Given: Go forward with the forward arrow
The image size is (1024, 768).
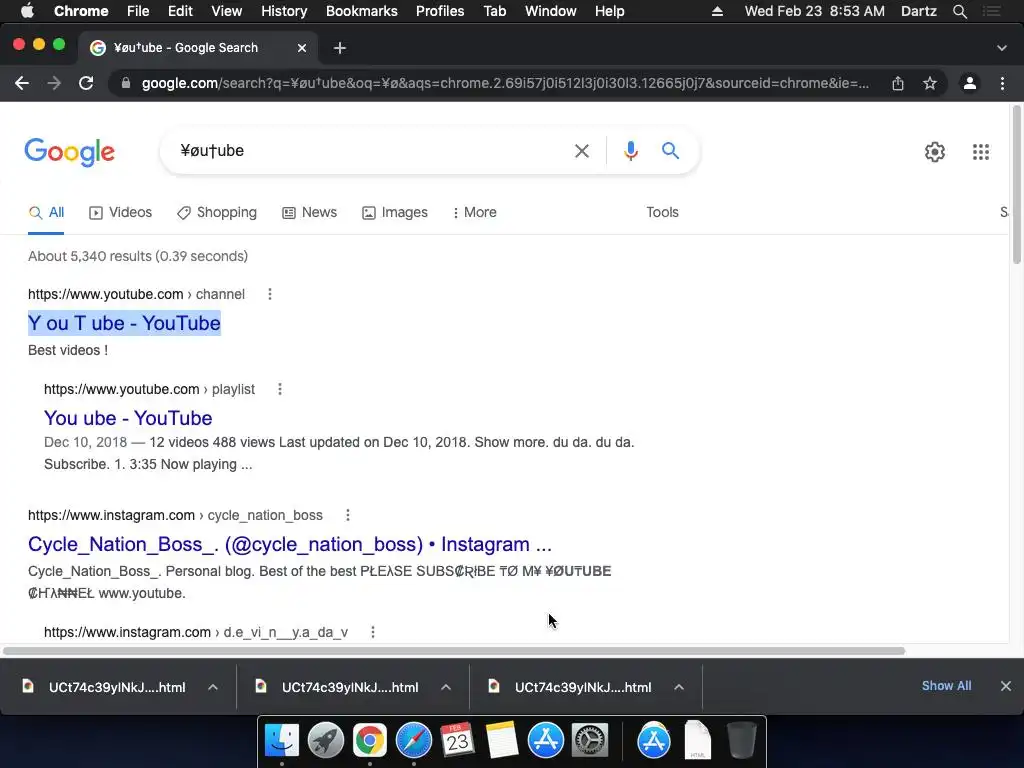Looking at the screenshot, I should tap(54, 83).
